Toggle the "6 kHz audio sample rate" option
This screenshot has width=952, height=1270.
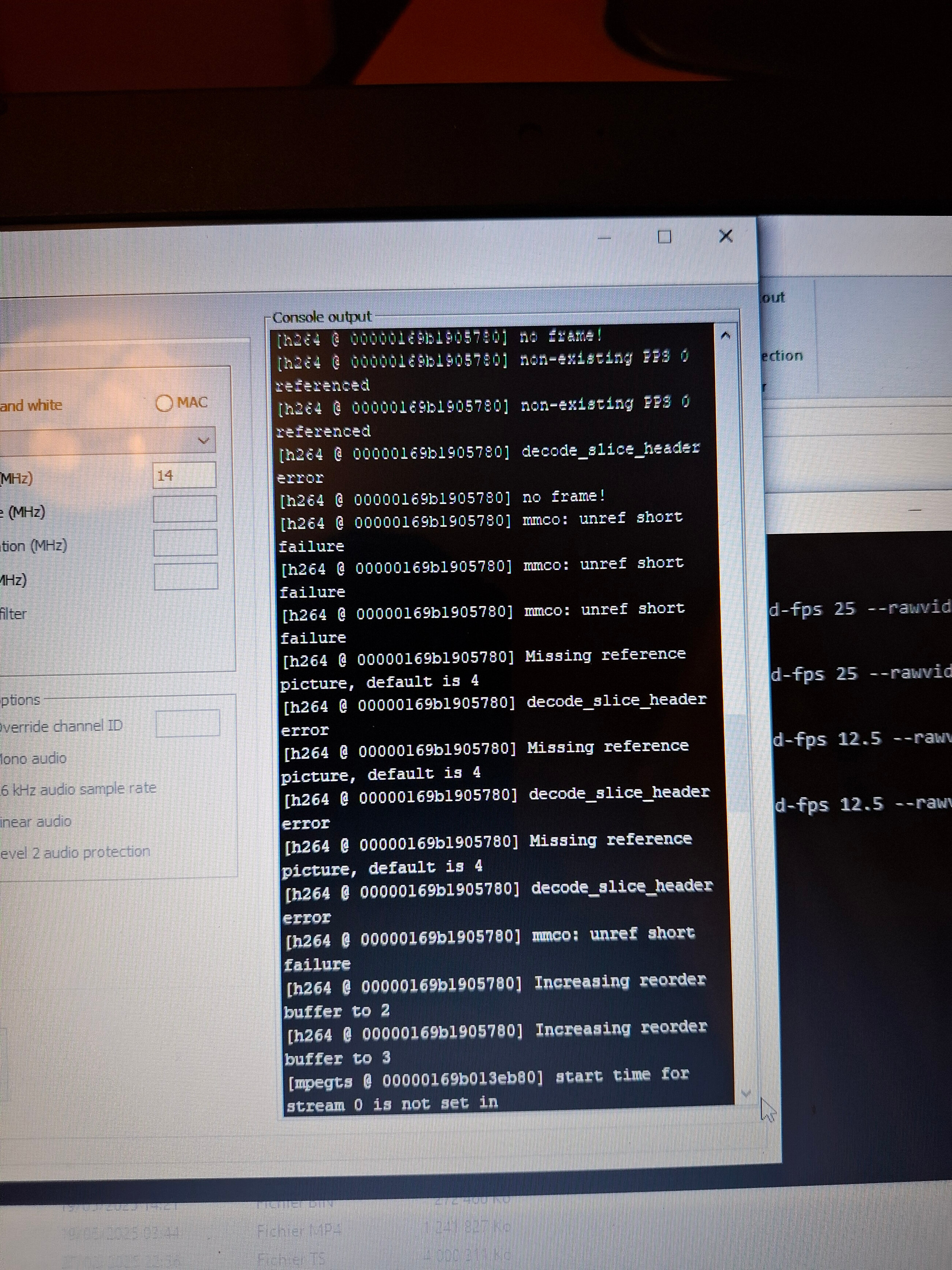pyautogui.click(x=78, y=789)
